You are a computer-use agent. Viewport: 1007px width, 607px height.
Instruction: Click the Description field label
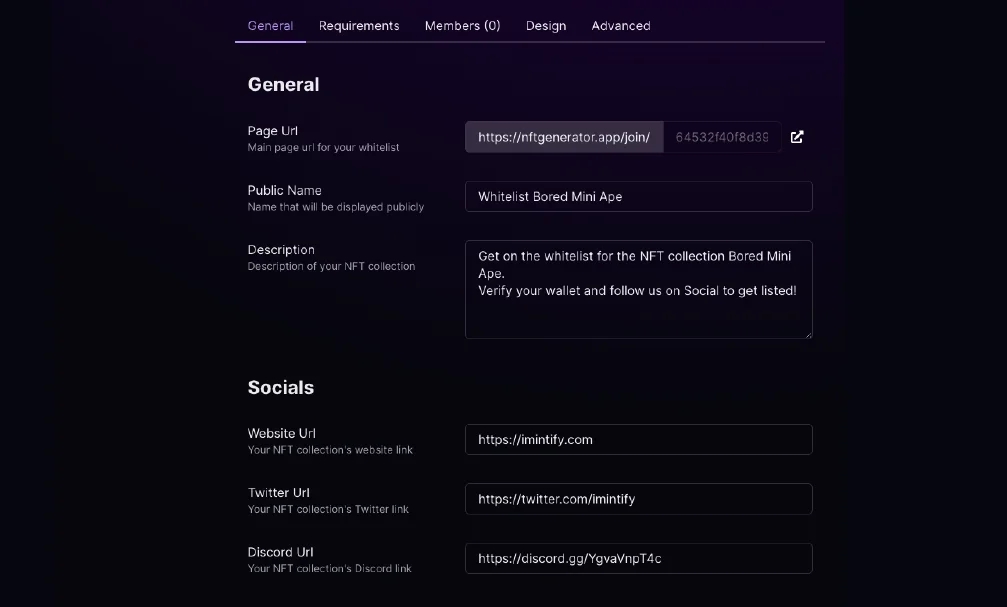pyautogui.click(x=281, y=250)
